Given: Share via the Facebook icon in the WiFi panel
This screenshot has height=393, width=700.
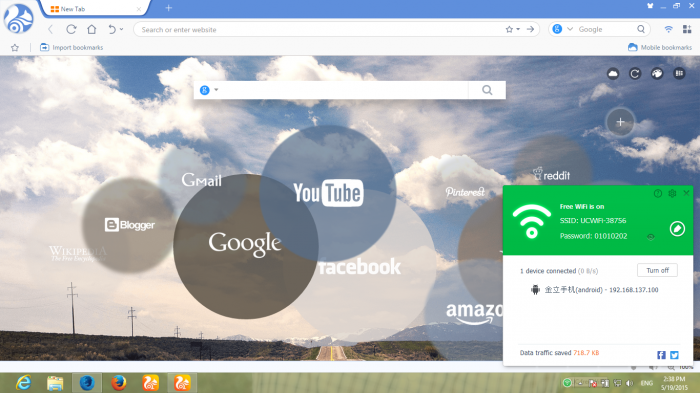Looking at the screenshot, I should click(x=661, y=355).
